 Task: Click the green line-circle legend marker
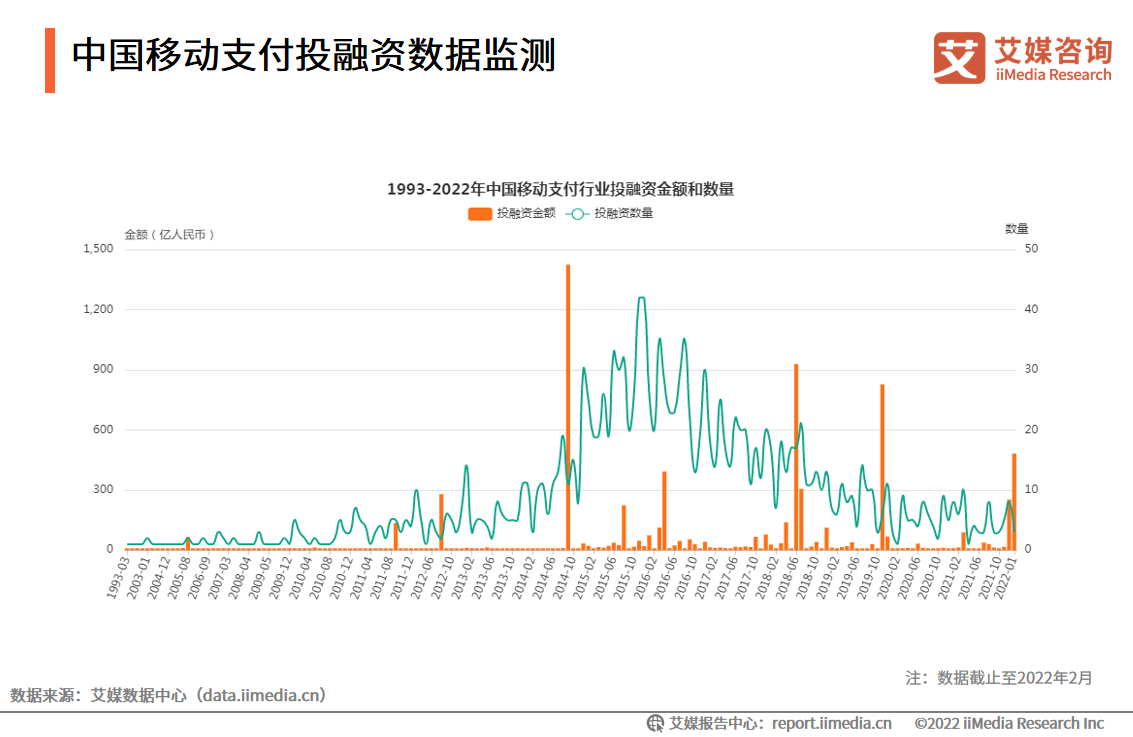point(577,214)
